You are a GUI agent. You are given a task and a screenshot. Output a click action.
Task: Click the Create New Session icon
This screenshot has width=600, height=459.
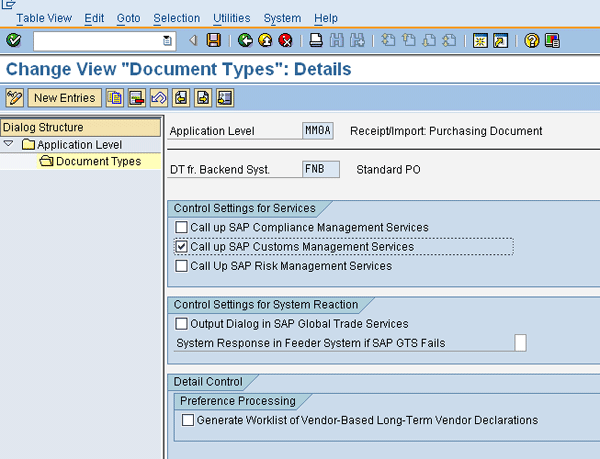(x=480, y=40)
